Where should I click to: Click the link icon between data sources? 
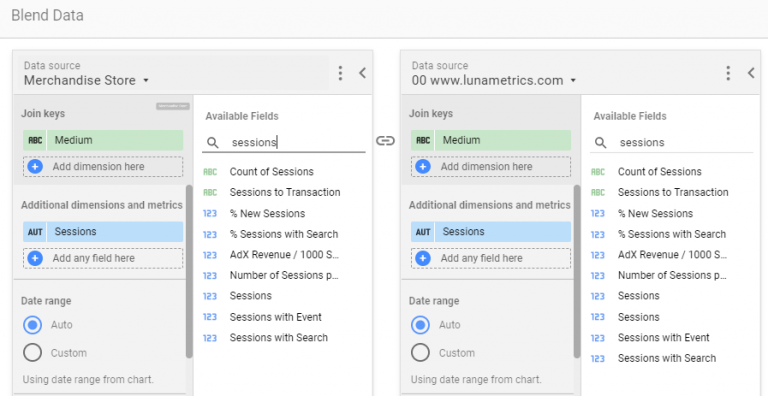pos(385,141)
